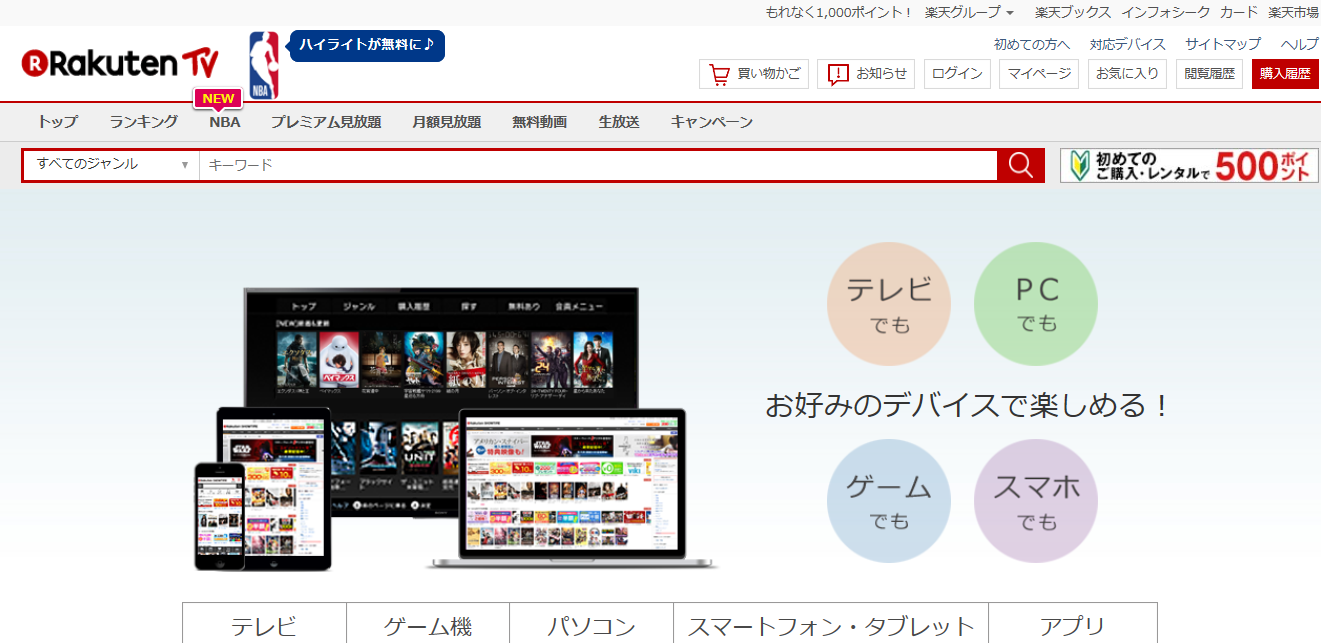Screen dimensions: 1321x643
Task: Open the shopping cart 買い物かご
Action: [x=754, y=74]
